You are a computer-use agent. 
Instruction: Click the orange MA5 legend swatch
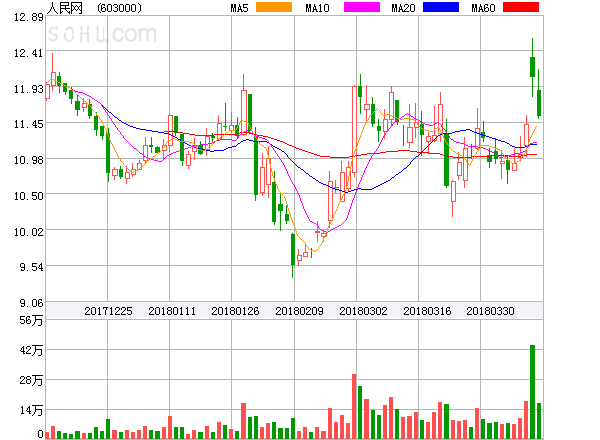274,7
